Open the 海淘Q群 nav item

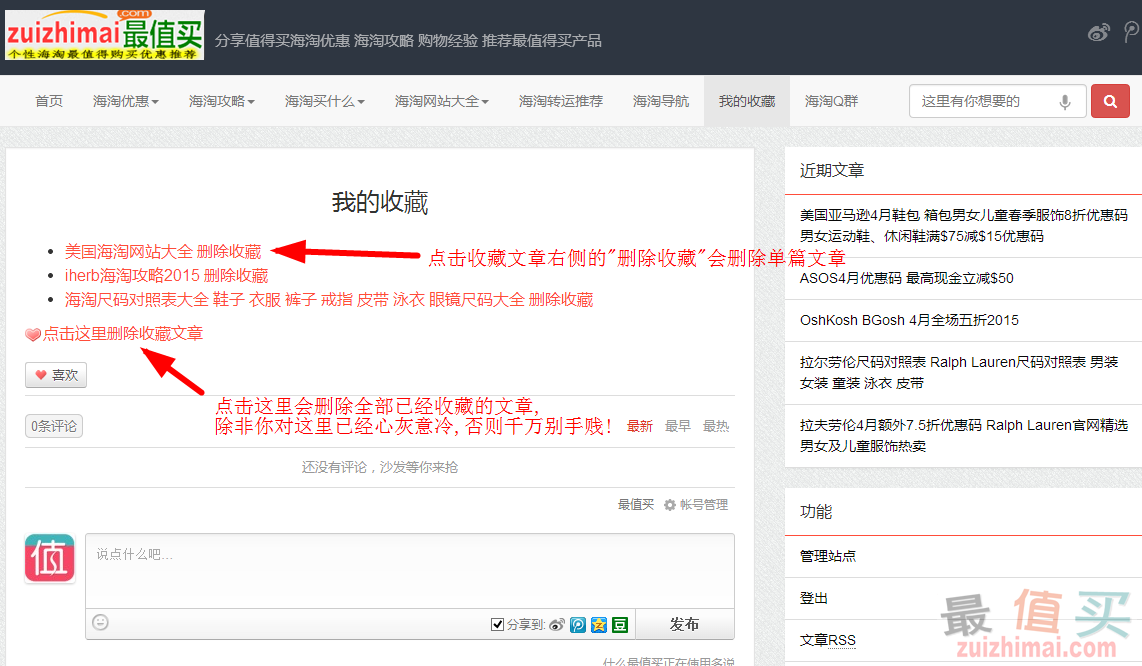click(x=831, y=101)
